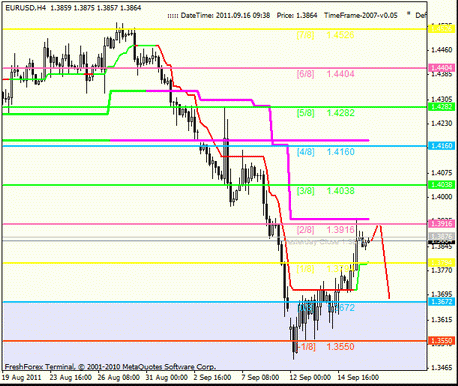Image resolution: width=458 pixels, height=386 pixels.
Task: Select the 1.3916 value beside [2/8]
Action: [x=340, y=230]
